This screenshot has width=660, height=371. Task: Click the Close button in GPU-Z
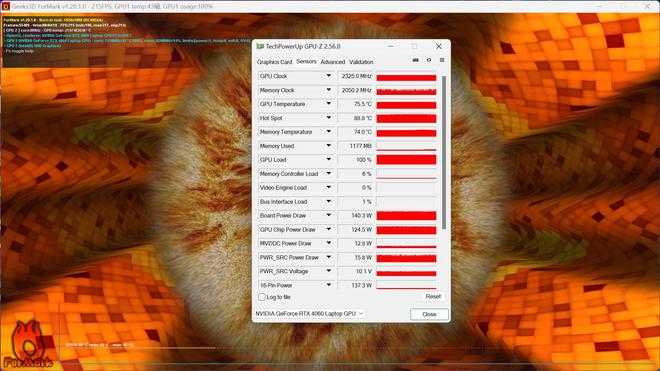click(429, 314)
